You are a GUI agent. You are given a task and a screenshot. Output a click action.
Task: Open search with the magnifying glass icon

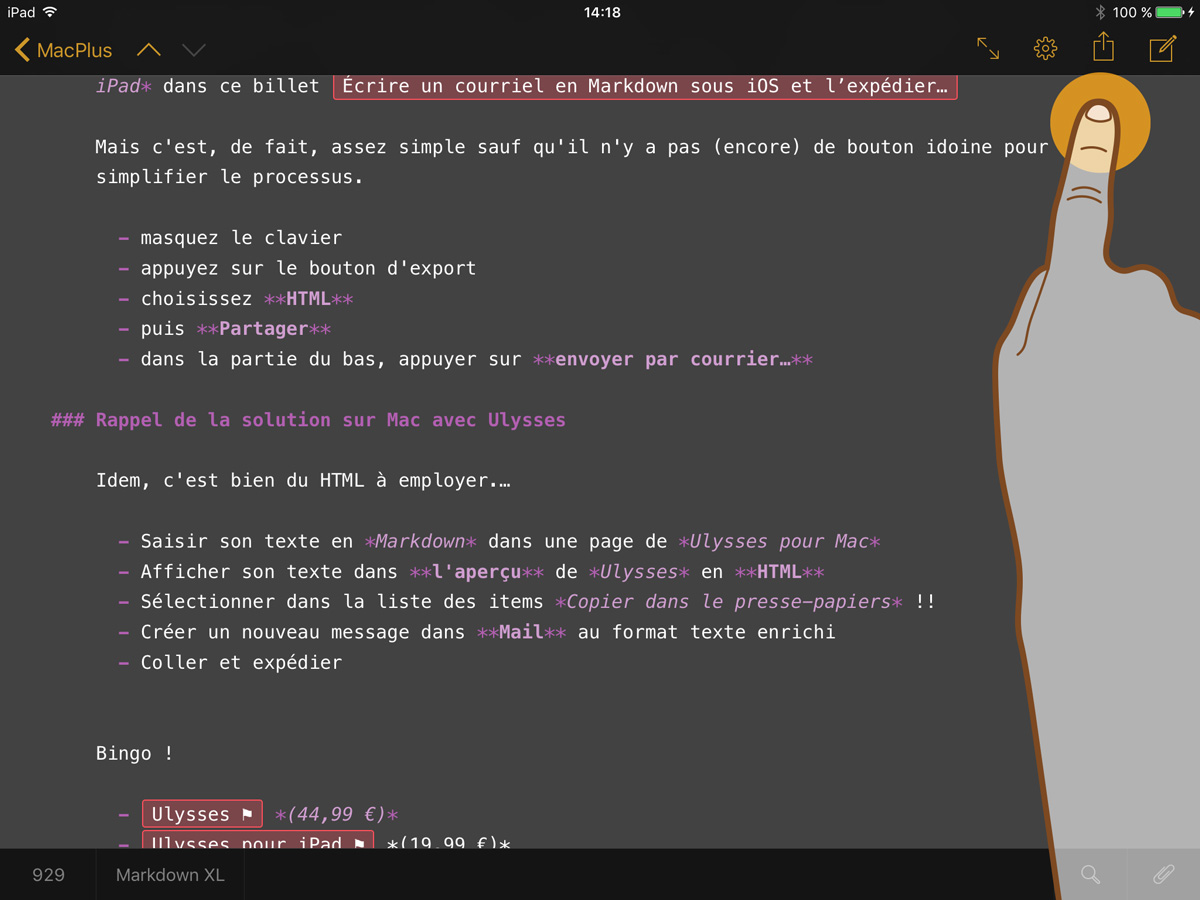[1091, 875]
